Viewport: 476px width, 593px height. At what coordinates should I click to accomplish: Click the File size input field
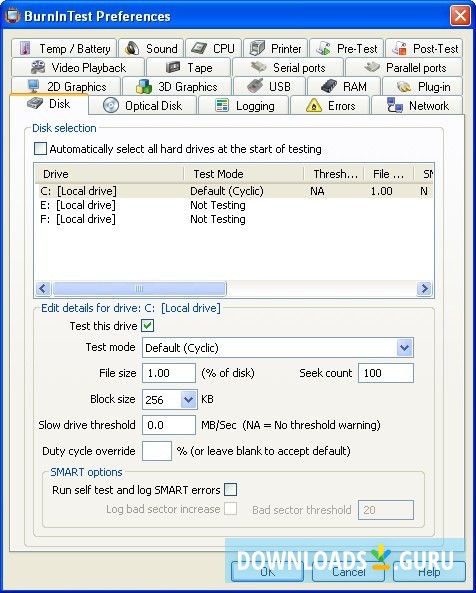click(169, 373)
